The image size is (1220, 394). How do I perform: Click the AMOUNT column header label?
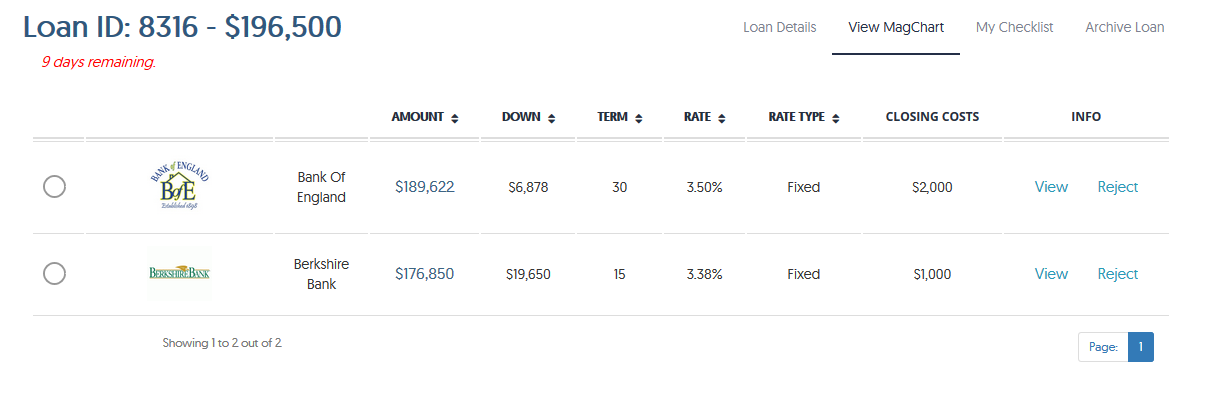click(x=418, y=117)
